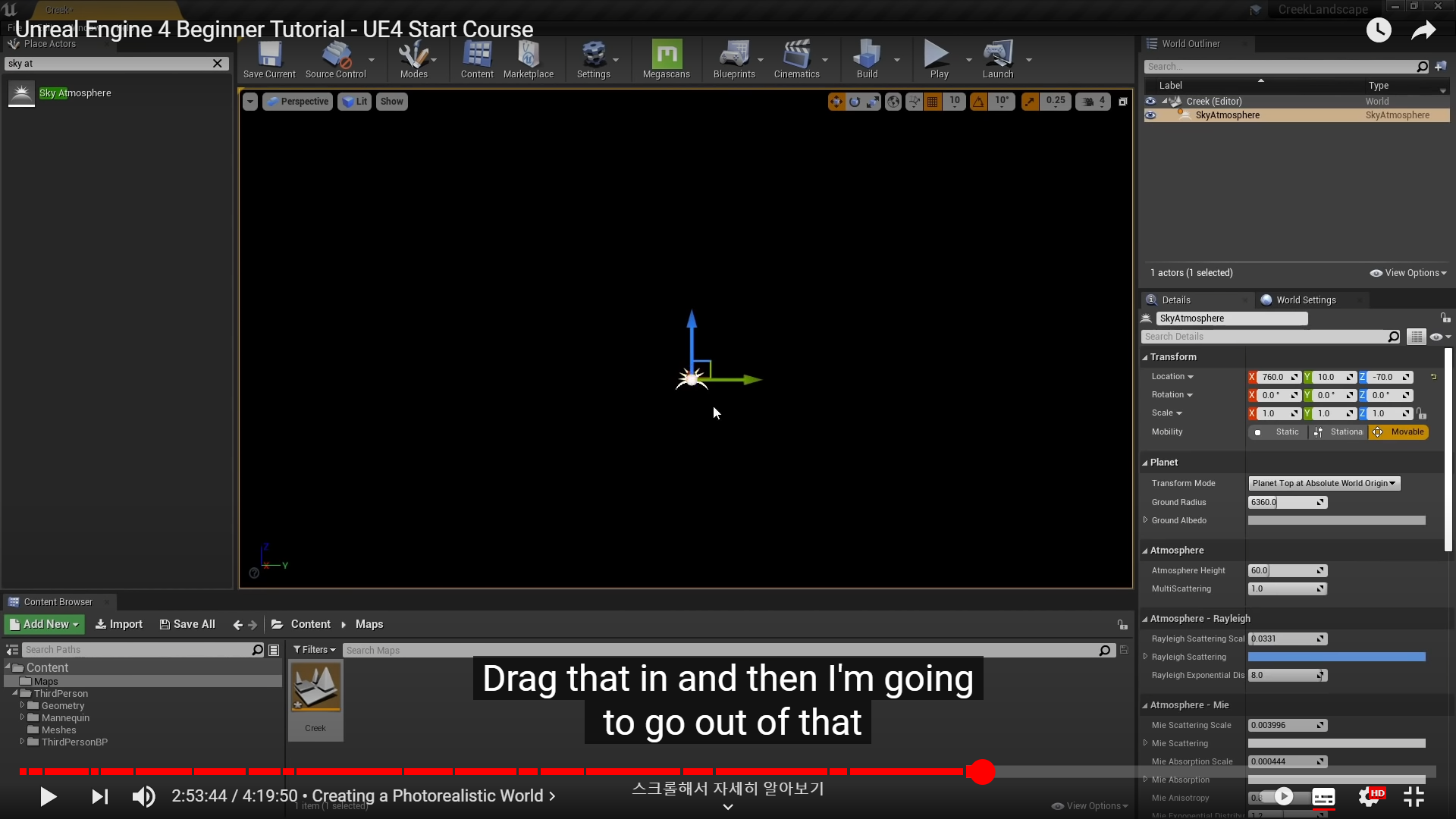Click the Add New button

pyautogui.click(x=44, y=624)
